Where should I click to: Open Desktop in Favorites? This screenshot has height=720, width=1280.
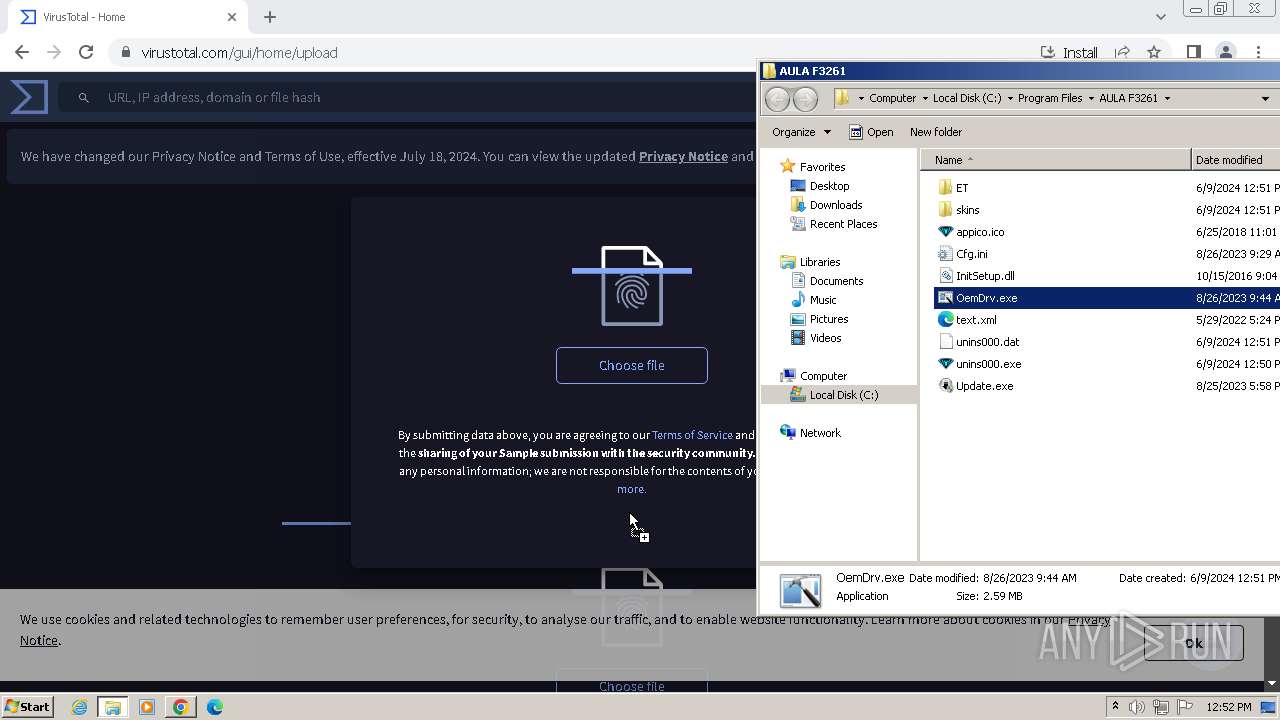pyautogui.click(x=820, y=186)
